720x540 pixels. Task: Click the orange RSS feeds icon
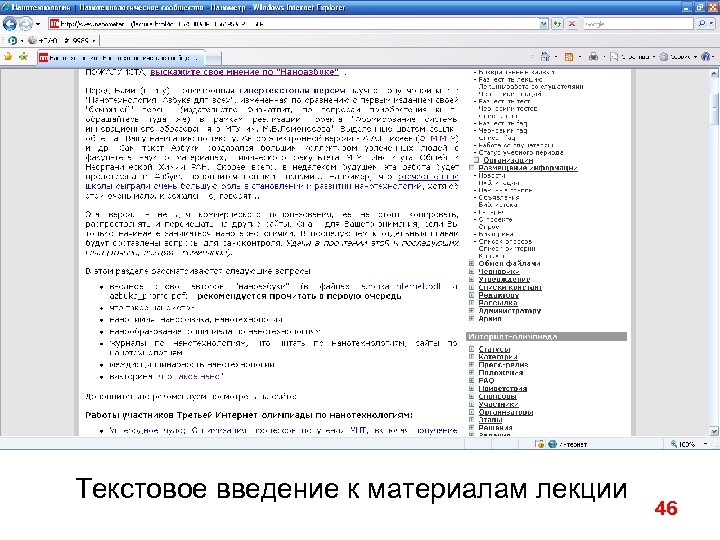[x=569, y=57]
